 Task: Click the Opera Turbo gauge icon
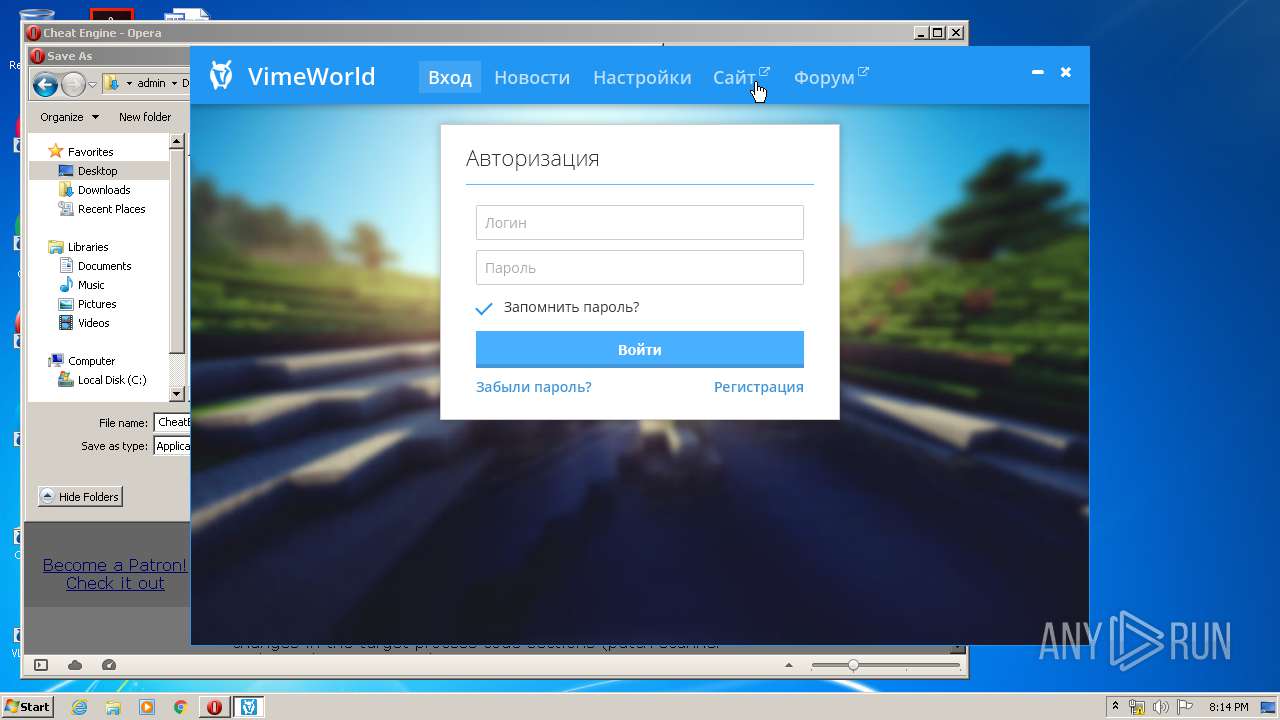(109, 665)
